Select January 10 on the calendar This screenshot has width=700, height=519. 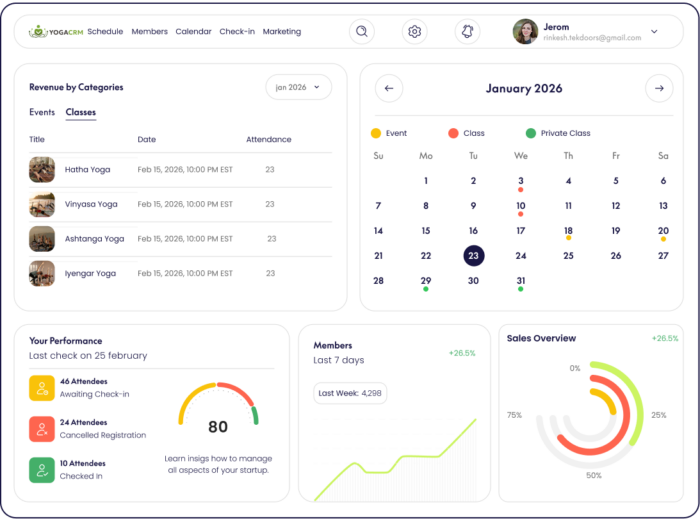coord(521,206)
